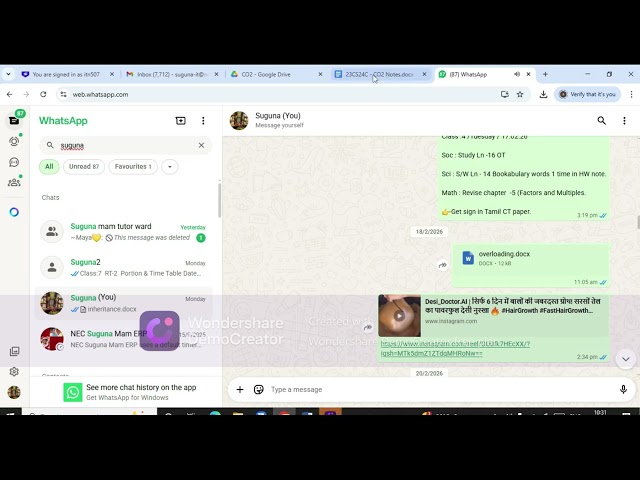The width and height of the screenshot is (640, 480).
Task: Open the Channels icon in sidebar
Action: coord(14,162)
